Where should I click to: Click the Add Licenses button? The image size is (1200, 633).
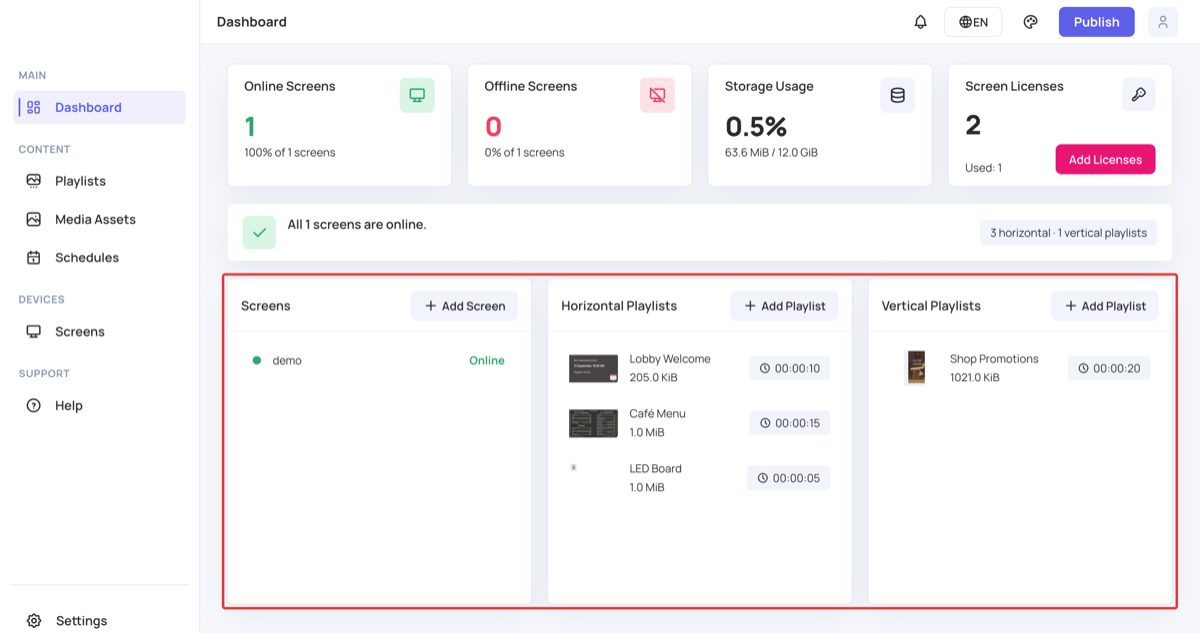pyautogui.click(x=1105, y=159)
